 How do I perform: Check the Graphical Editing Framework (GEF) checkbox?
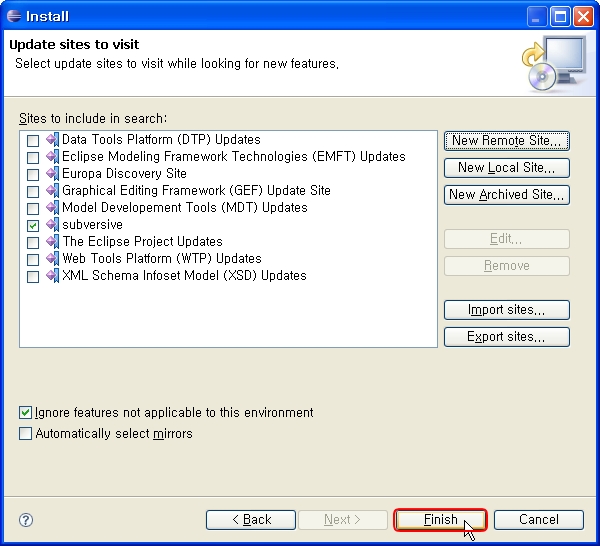pyautogui.click(x=33, y=192)
